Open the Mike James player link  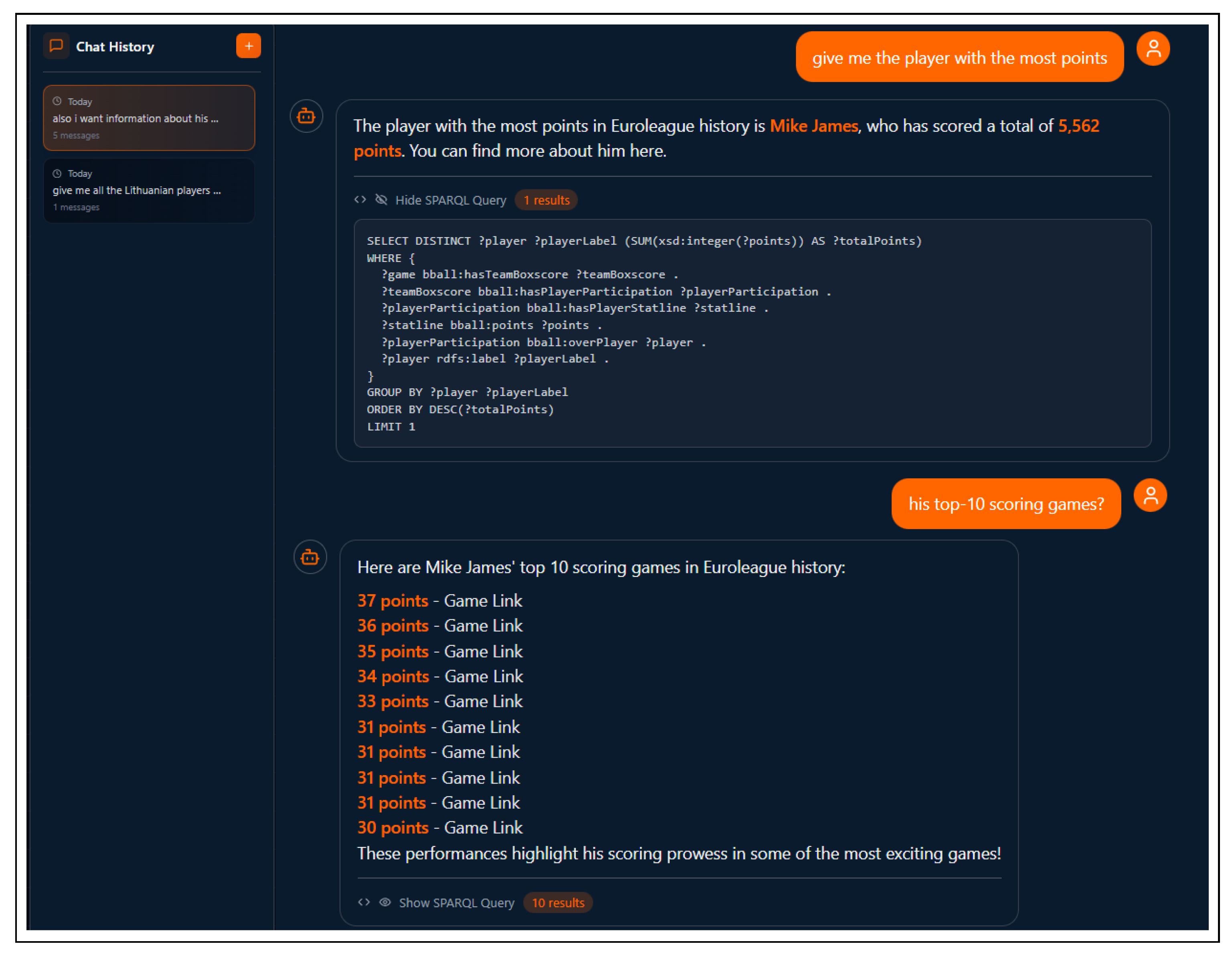point(813,126)
